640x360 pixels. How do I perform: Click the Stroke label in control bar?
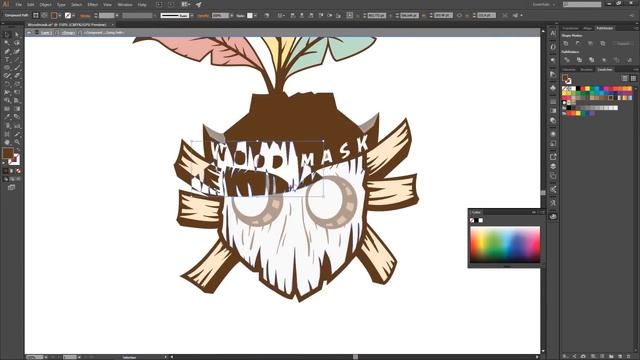[x=85, y=16]
